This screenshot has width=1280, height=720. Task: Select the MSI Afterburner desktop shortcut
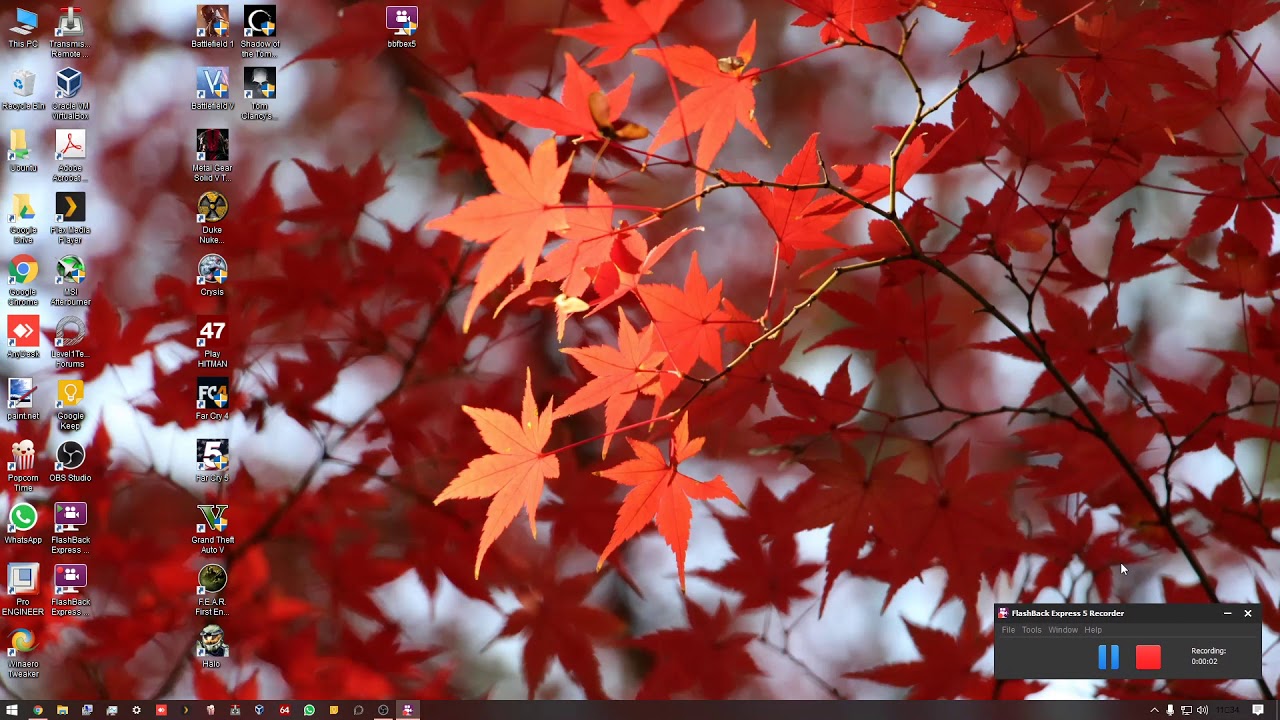(x=69, y=280)
